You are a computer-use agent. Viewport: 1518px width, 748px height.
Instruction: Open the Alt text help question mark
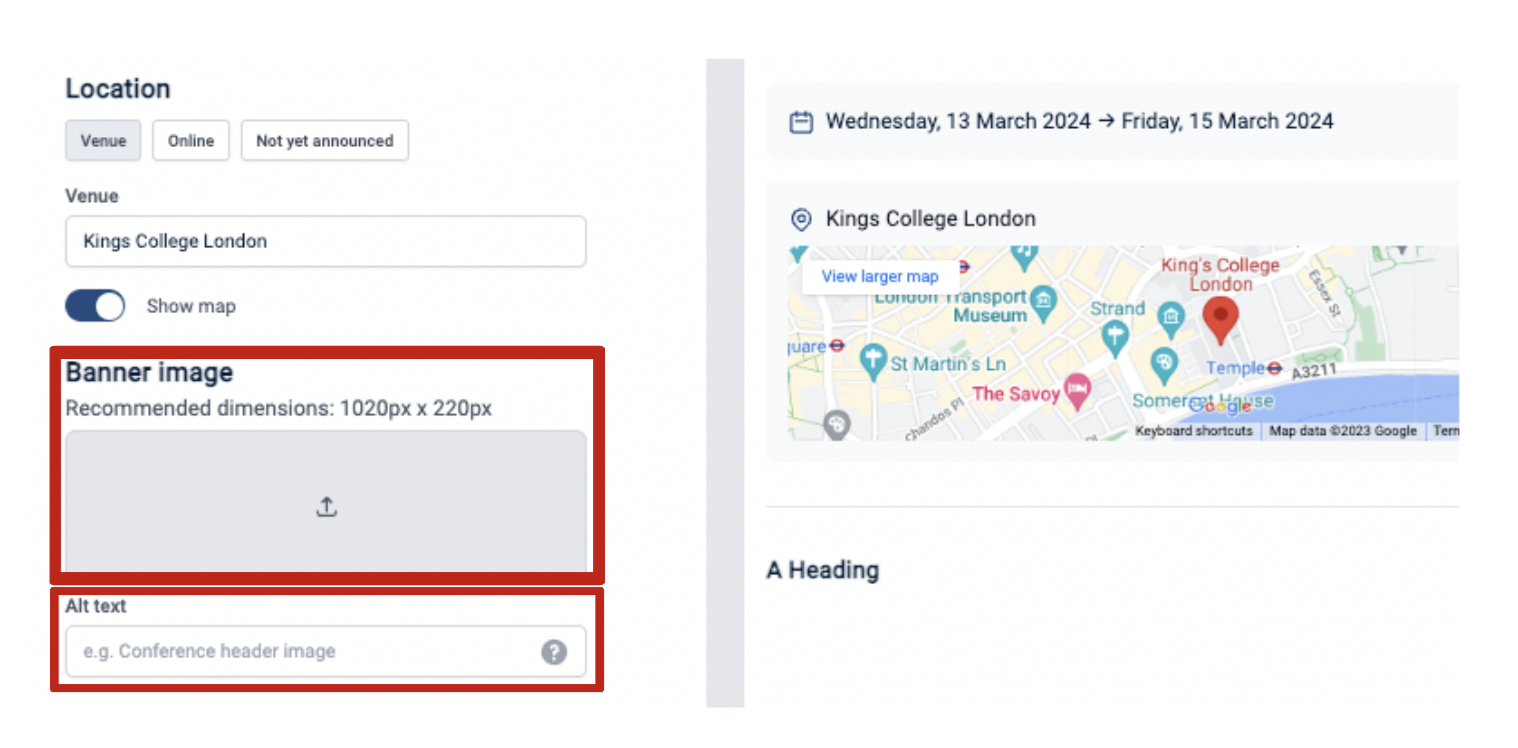coord(554,652)
